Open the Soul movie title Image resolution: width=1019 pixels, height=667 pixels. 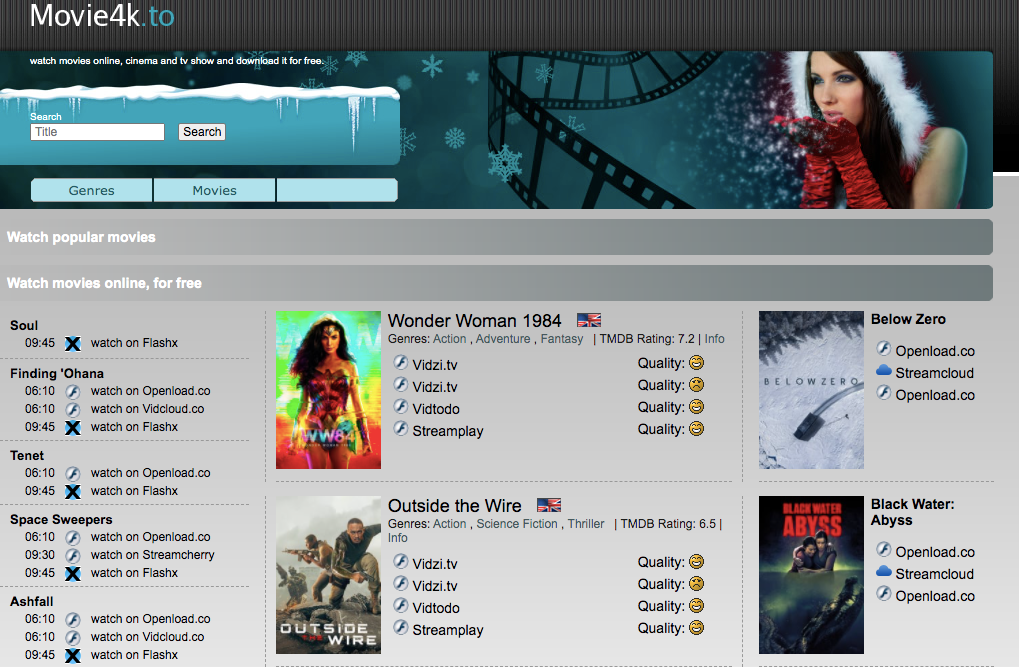click(24, 326)
